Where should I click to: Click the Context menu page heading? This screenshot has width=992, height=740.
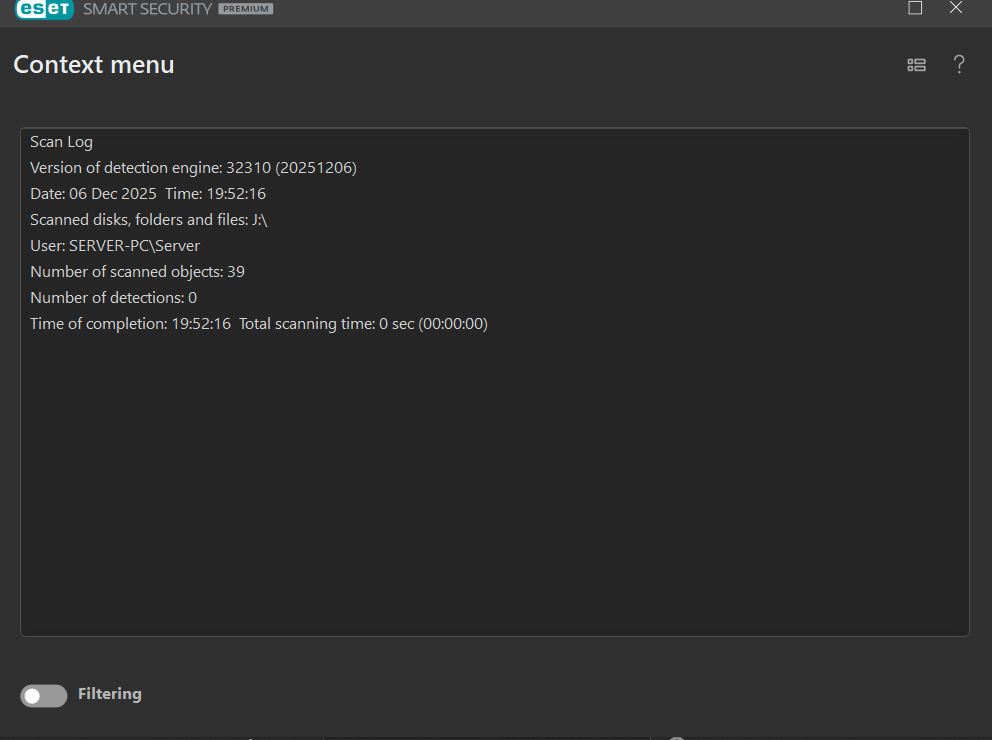94,65
